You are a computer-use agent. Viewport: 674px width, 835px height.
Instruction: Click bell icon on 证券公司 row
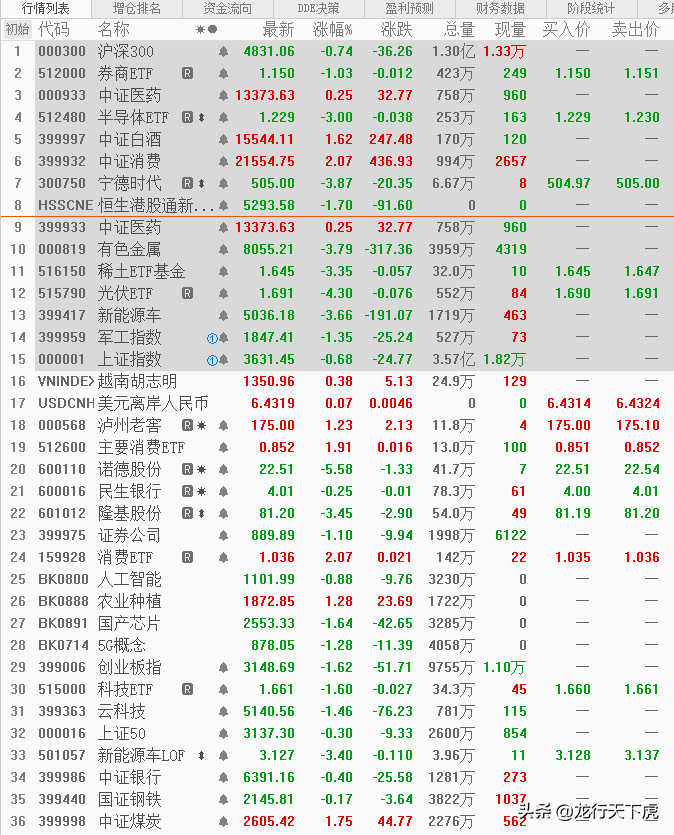coord(224,535)
